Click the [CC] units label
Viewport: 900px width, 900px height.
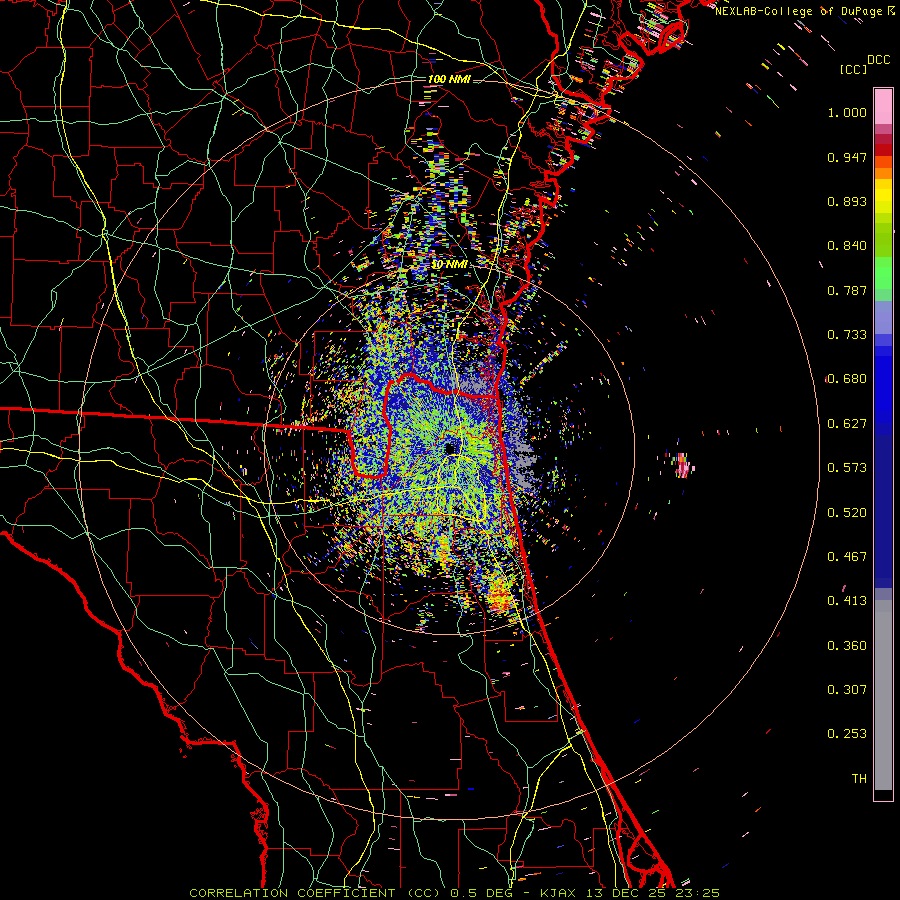coord(854,69)
